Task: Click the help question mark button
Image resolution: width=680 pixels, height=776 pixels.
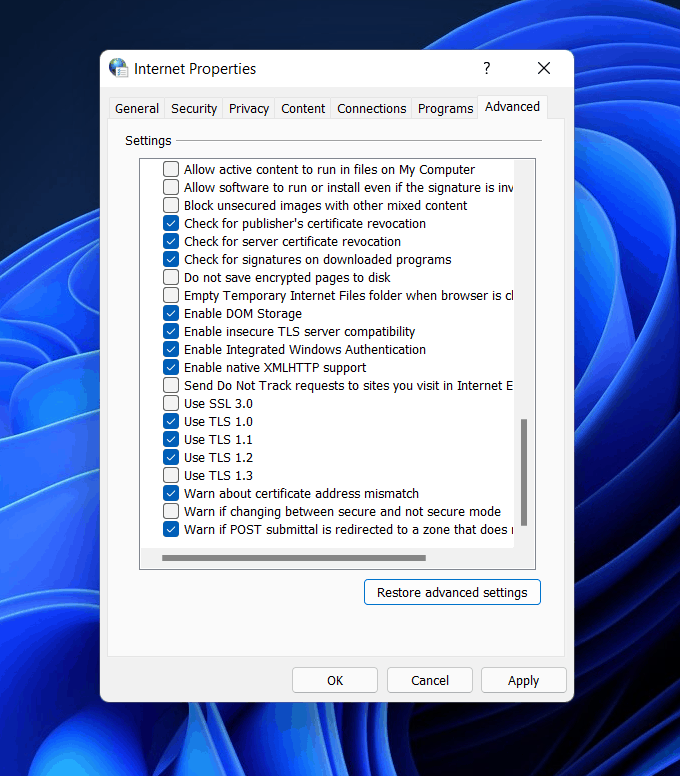Action: point(487,68)
